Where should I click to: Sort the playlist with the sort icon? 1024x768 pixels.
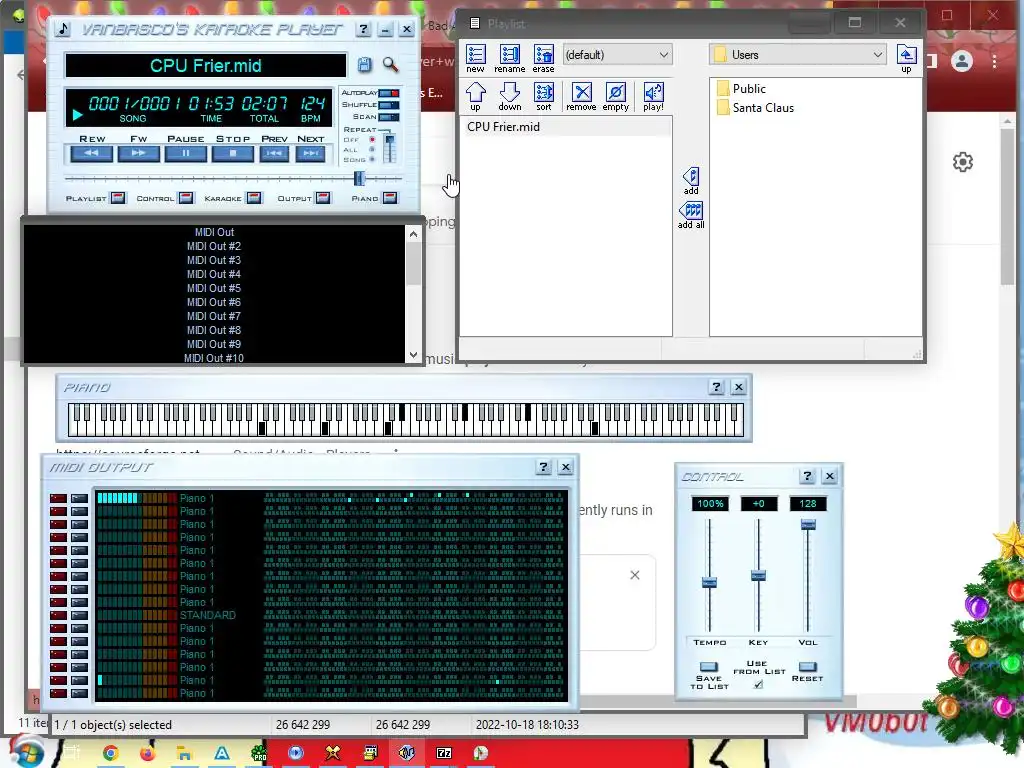(544, 97)
